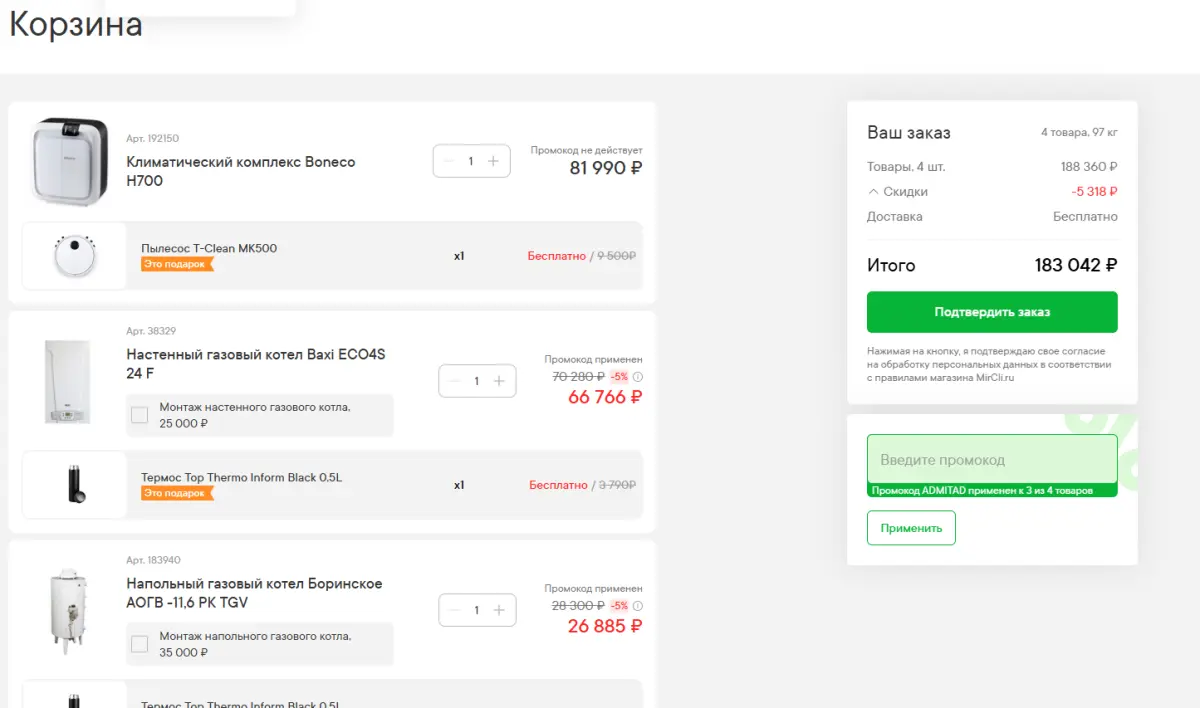1200x708 pixels.
Task: Select discount value -5 318 ₽
Action: tap(1094, 192)
